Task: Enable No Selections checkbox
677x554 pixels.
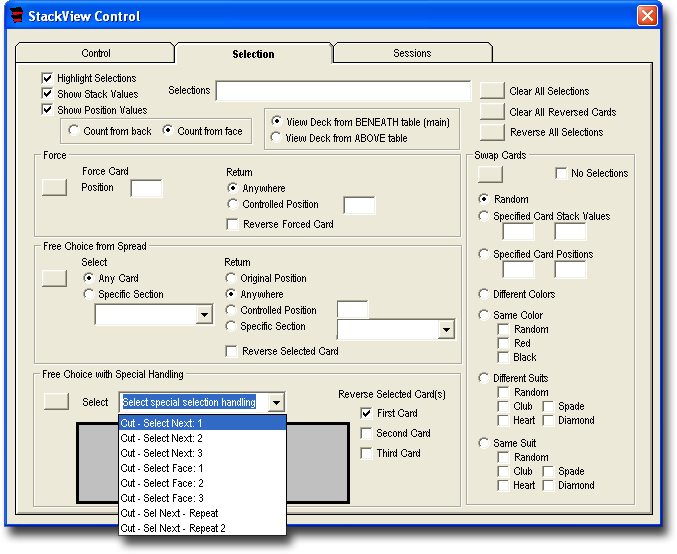Action: coord(561,173)
